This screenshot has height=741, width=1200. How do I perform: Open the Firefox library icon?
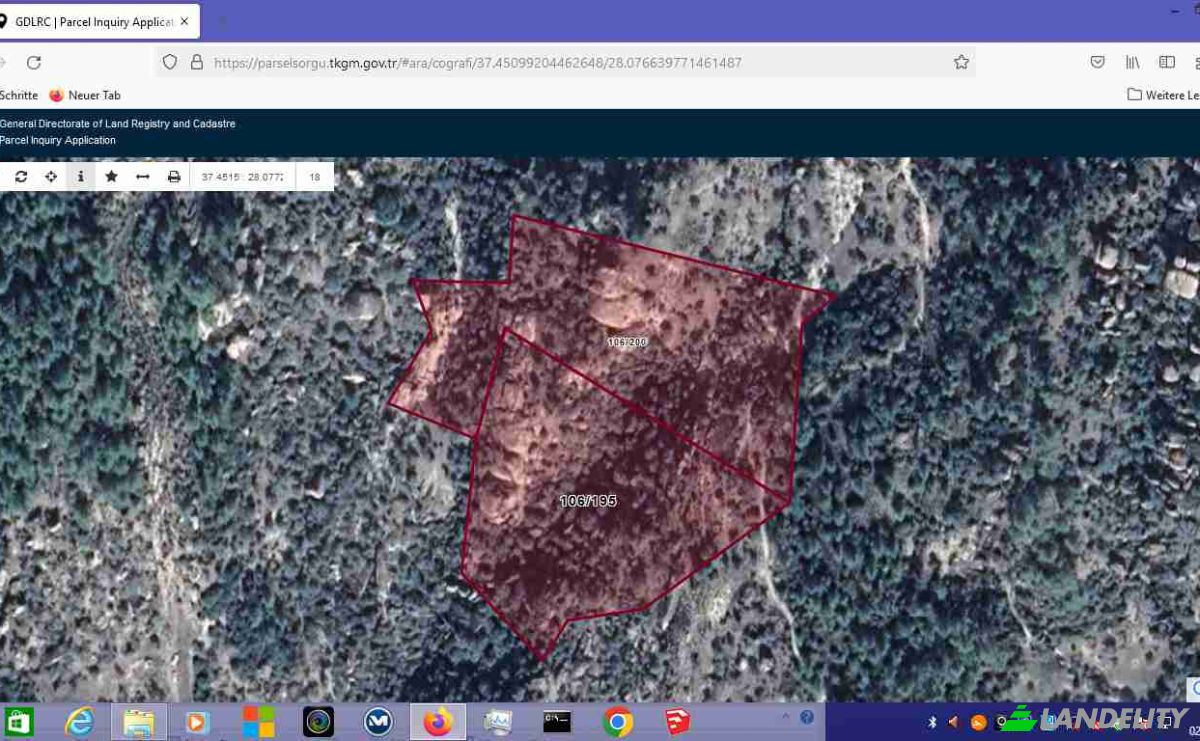click(1132, 62)
